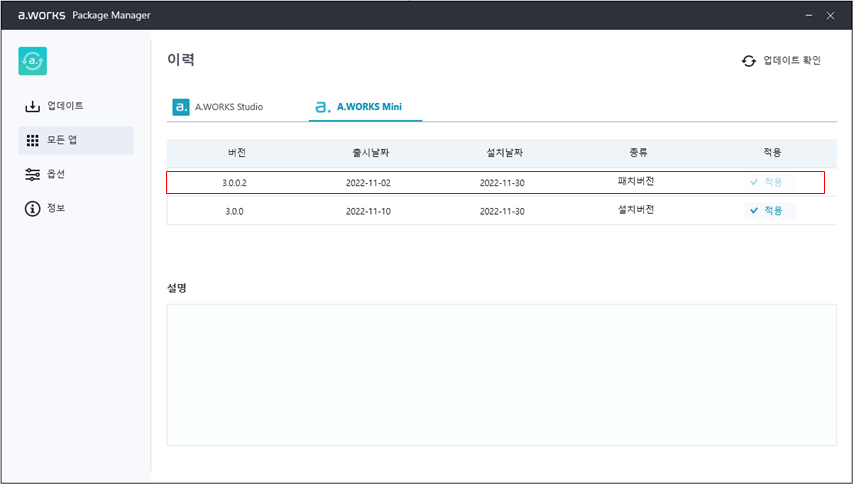Click install date in 3.0.0.2 row
Image resolution: width=854 pixels, height=485 pixels.
coord(502,183)
